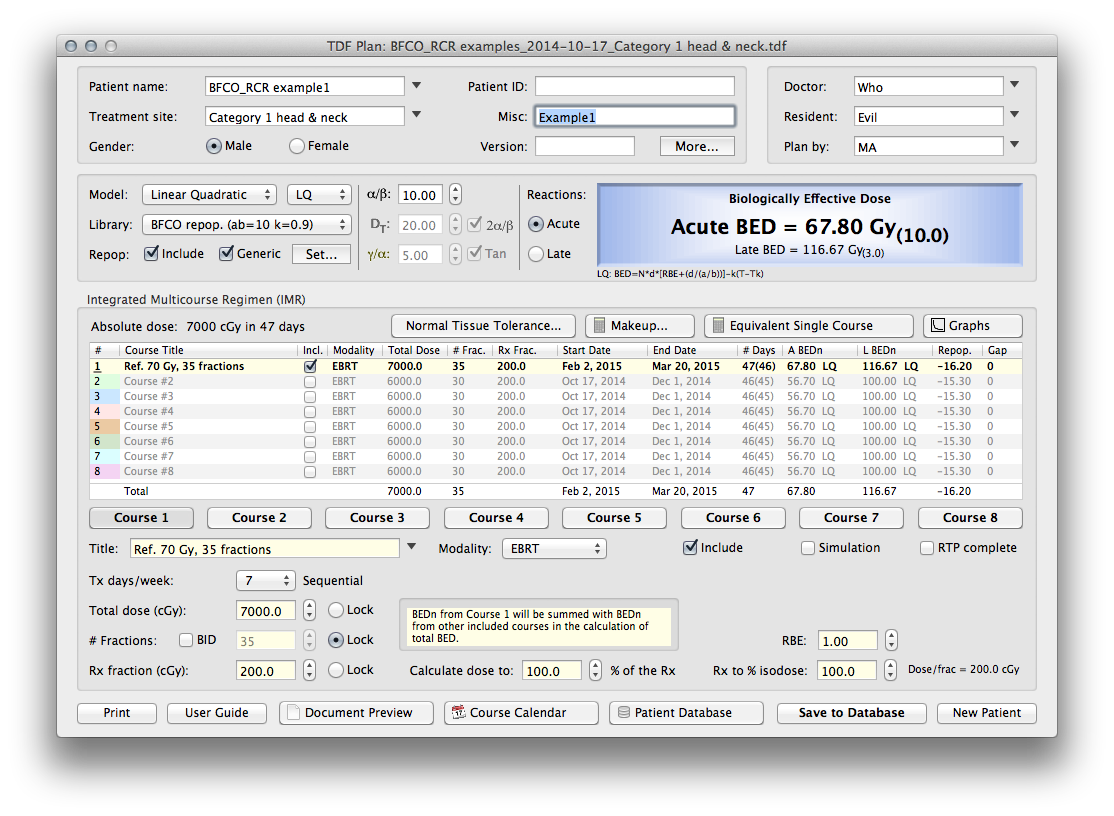Open the Graphs view

[972, 326]
